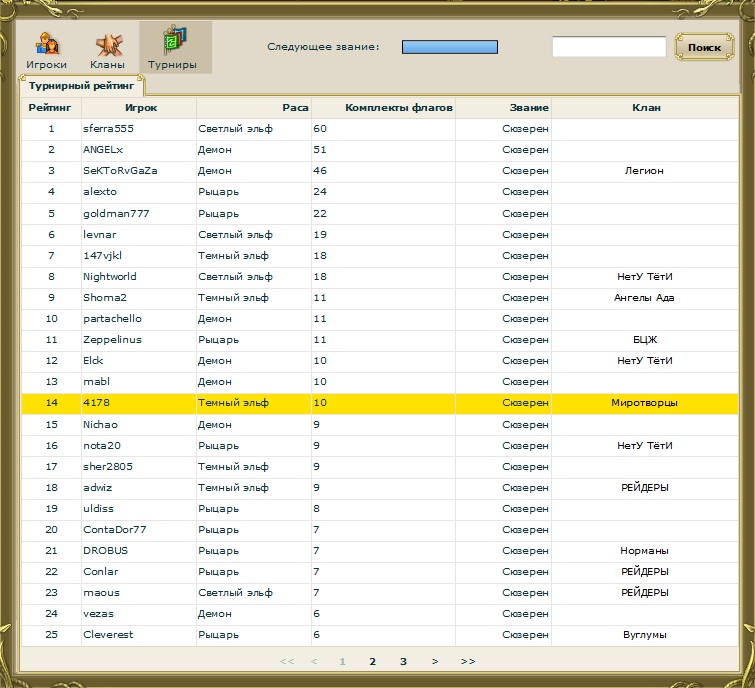Image resolution: width=755 pixels, height=688 pixels.
Task: Select player alexto
Action: tap(100, 192)
